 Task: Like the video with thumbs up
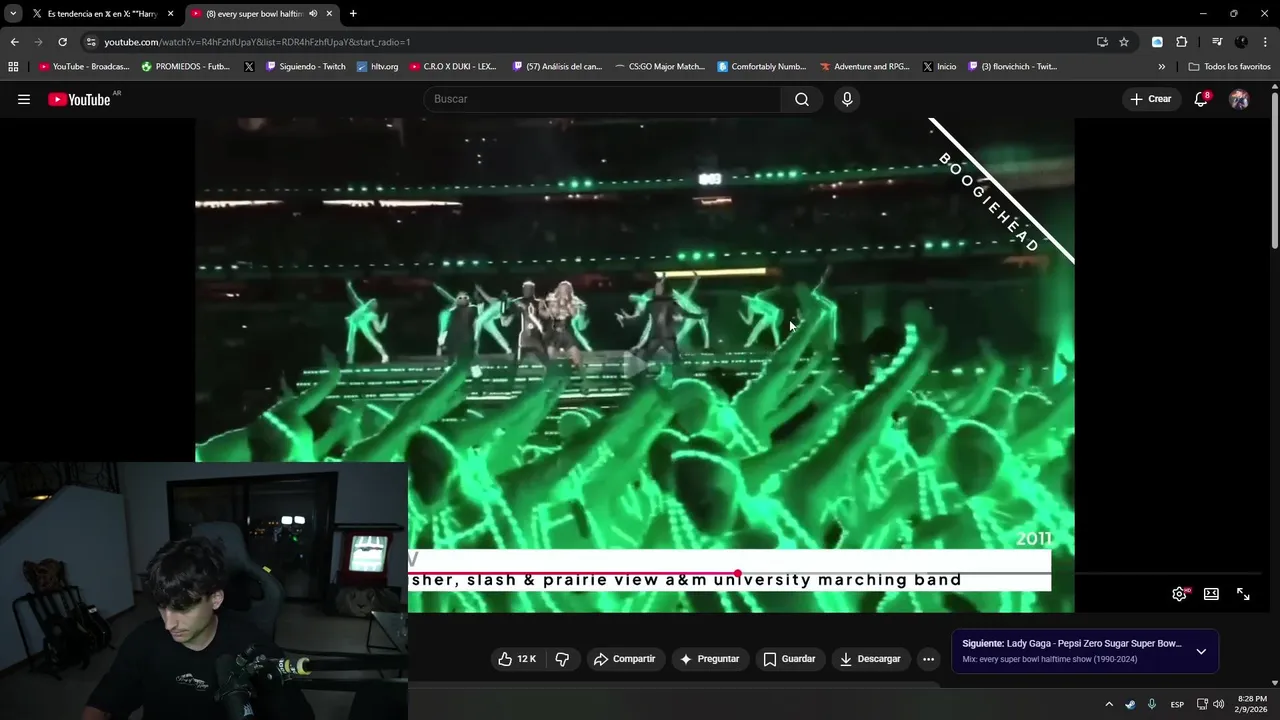(x=518, y=659)
